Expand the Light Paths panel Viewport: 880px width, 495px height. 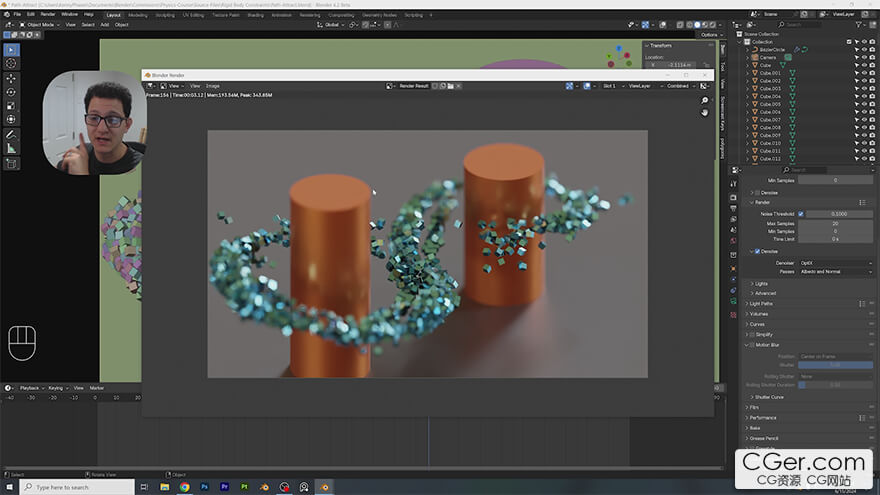(x=761, y=303)
